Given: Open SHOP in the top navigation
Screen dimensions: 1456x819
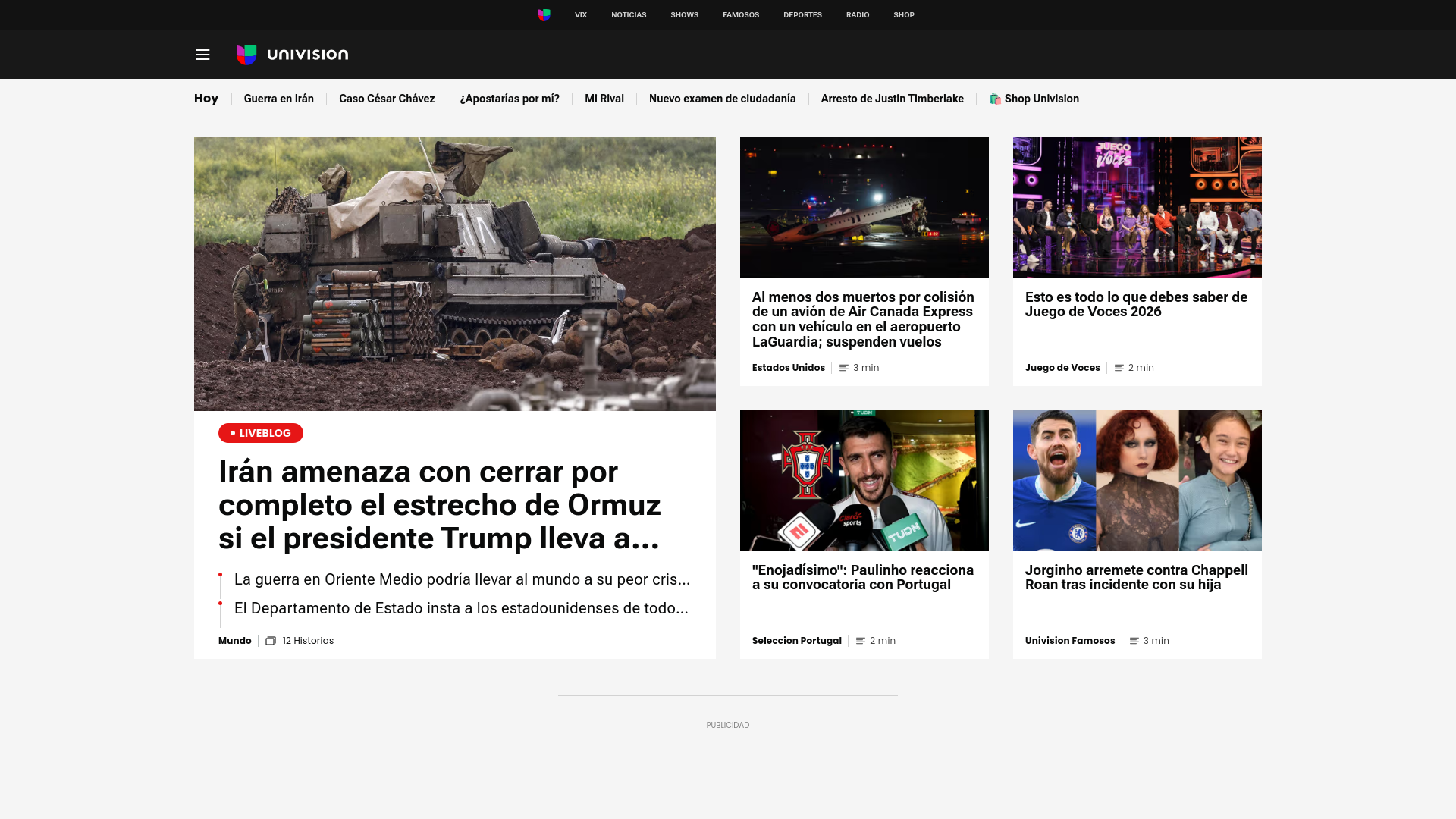Looking at the screenshot, I should pyautogui.click(x=904, y=15).
